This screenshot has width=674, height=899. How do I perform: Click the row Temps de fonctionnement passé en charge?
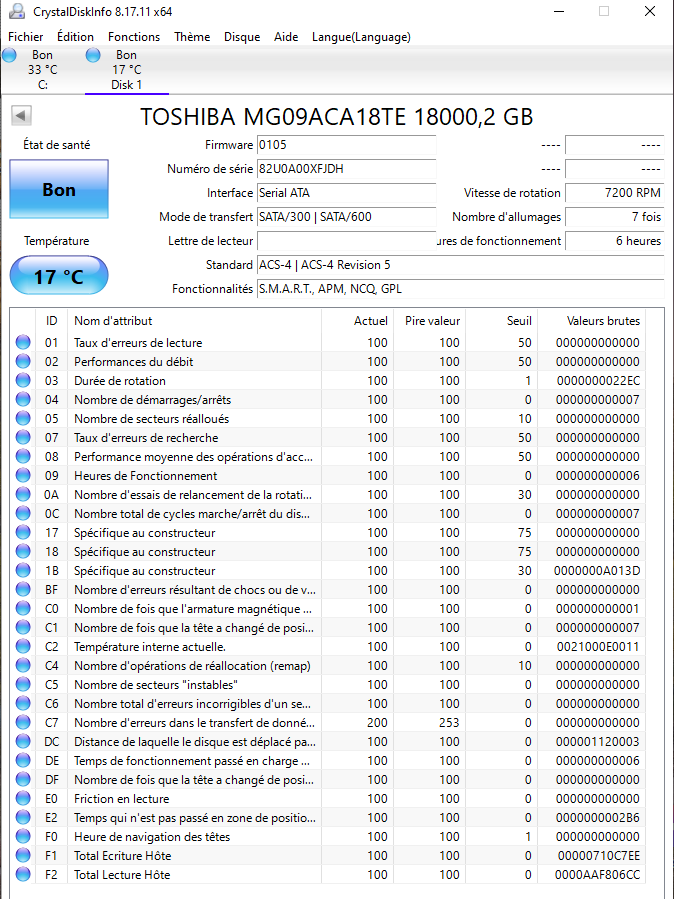pos(328,760)
